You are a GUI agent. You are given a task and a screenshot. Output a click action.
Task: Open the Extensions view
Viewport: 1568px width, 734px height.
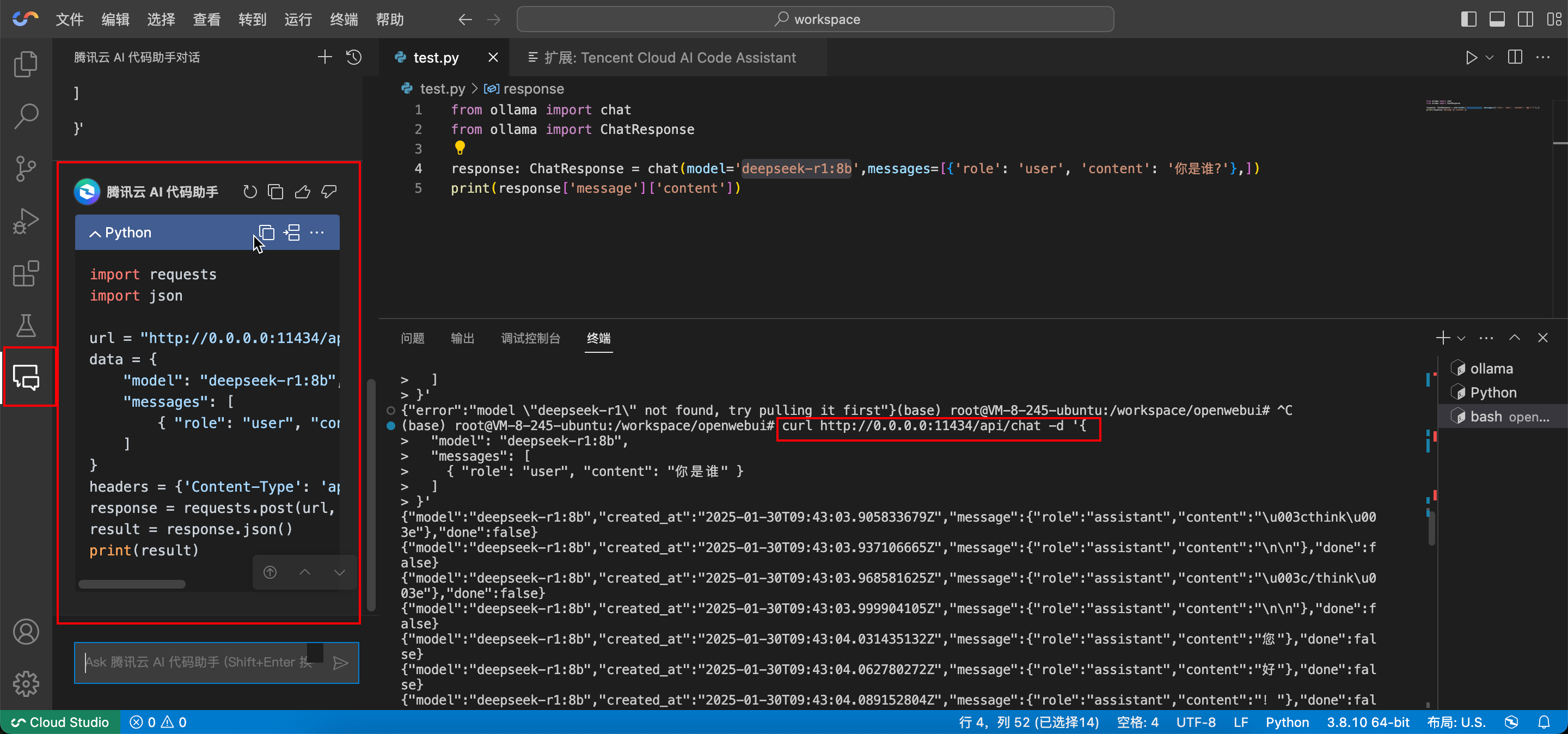(x=26, y=274)
